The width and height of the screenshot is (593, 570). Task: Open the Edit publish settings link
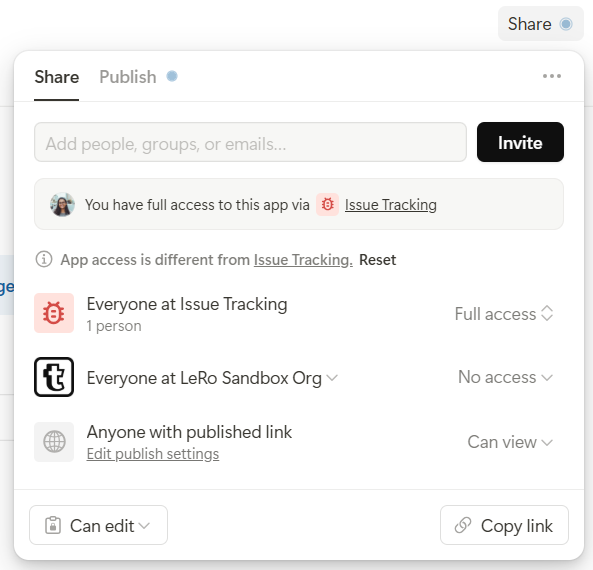(x=153, y=454)
